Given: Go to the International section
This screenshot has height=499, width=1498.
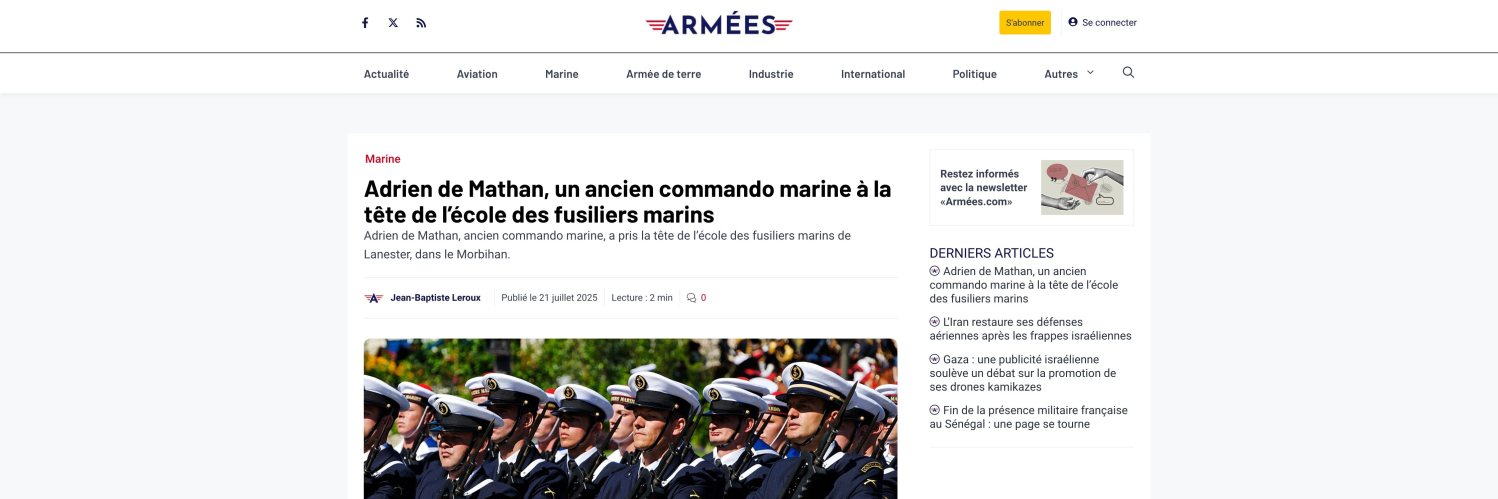Looking at the screenshot, I should [873, 74].
